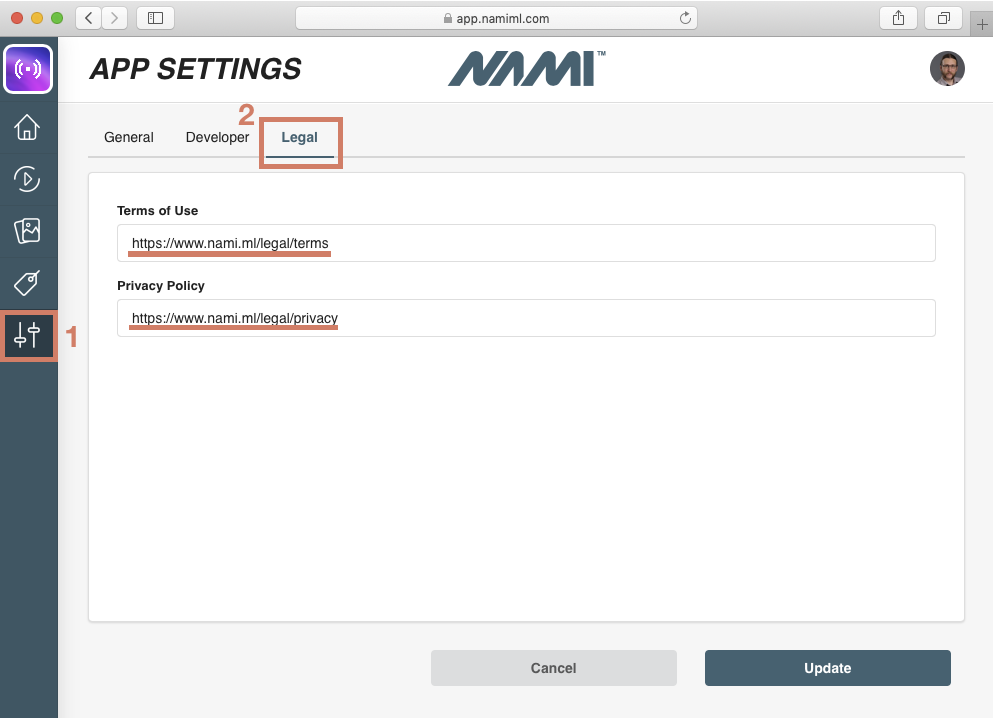Viewport: 993px width, 718px height.
Task: Click the Update button
Action: [828, 668]
